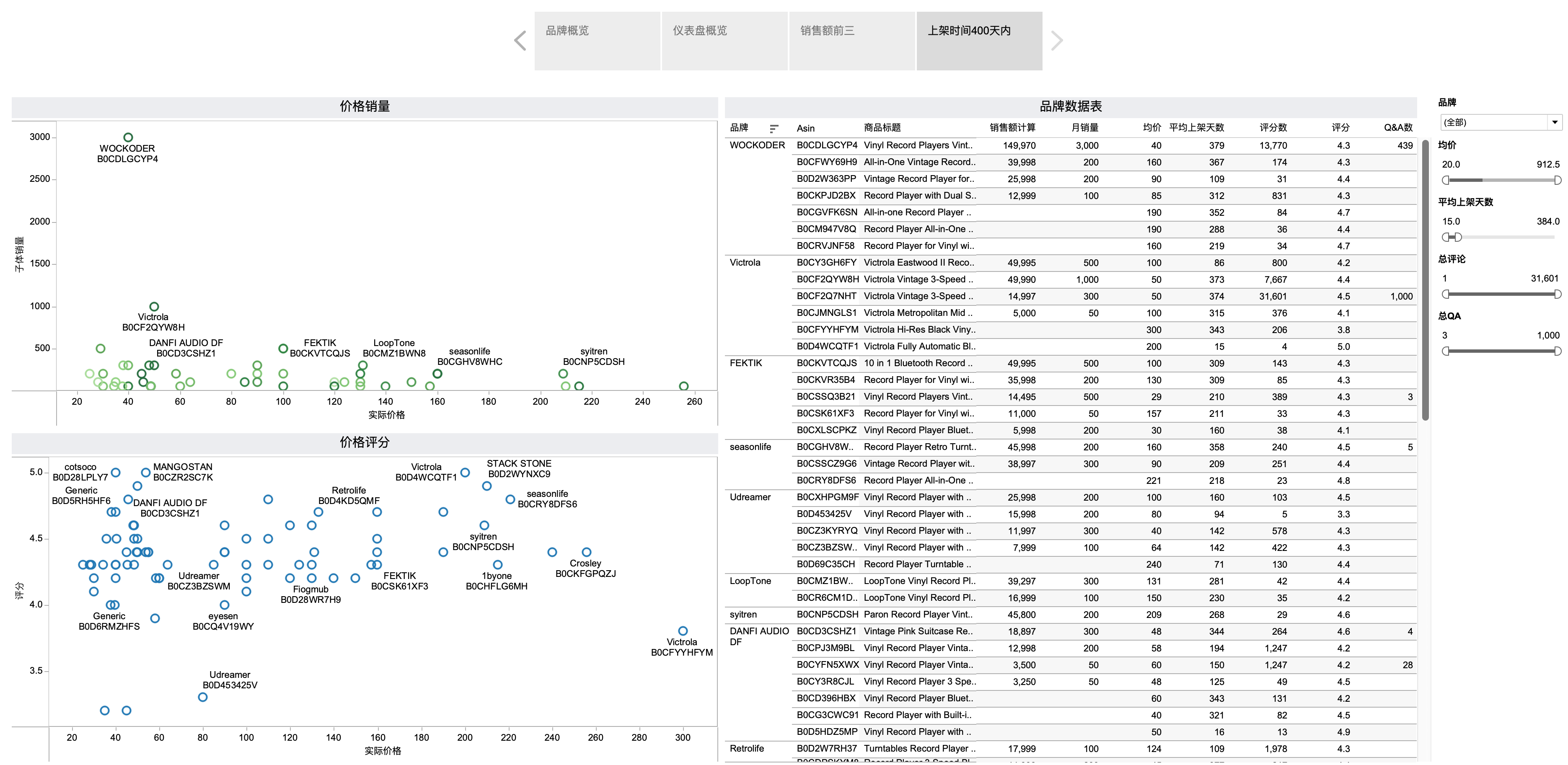Switch to the 销售额前三 tab
This screenshot has width=1568, height=765.
pyautogui.click(x=851, y=41)
